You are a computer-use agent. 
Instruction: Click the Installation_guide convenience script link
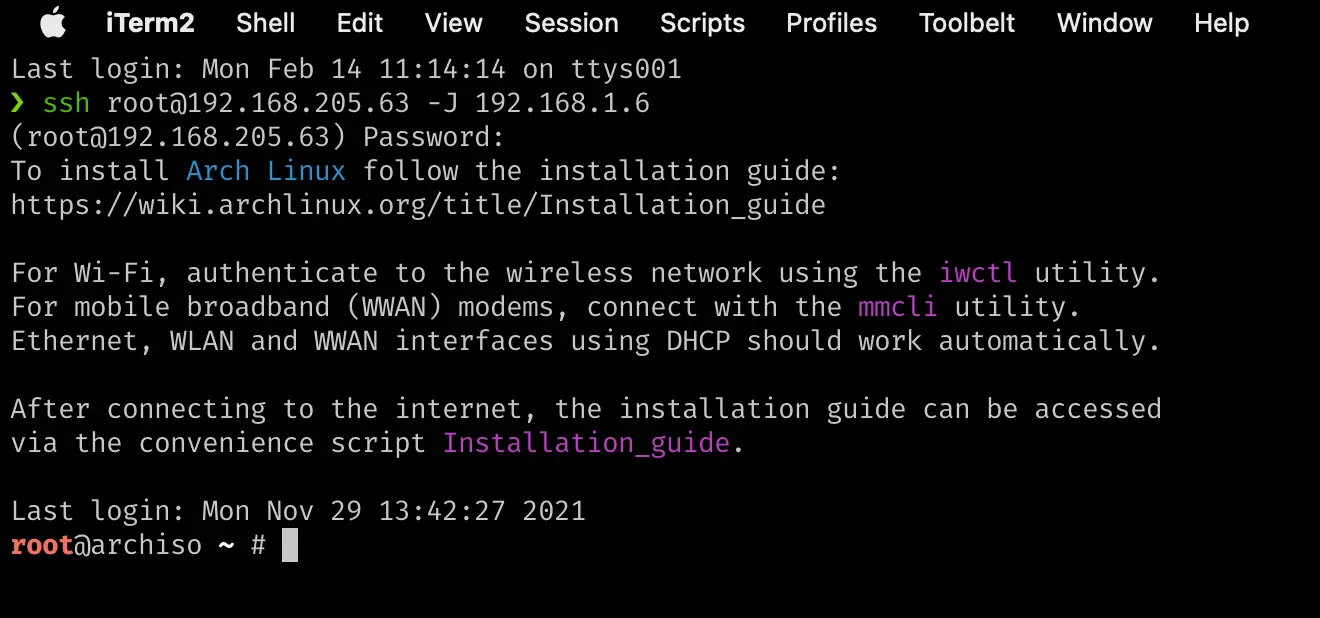[x=588, y=442]
